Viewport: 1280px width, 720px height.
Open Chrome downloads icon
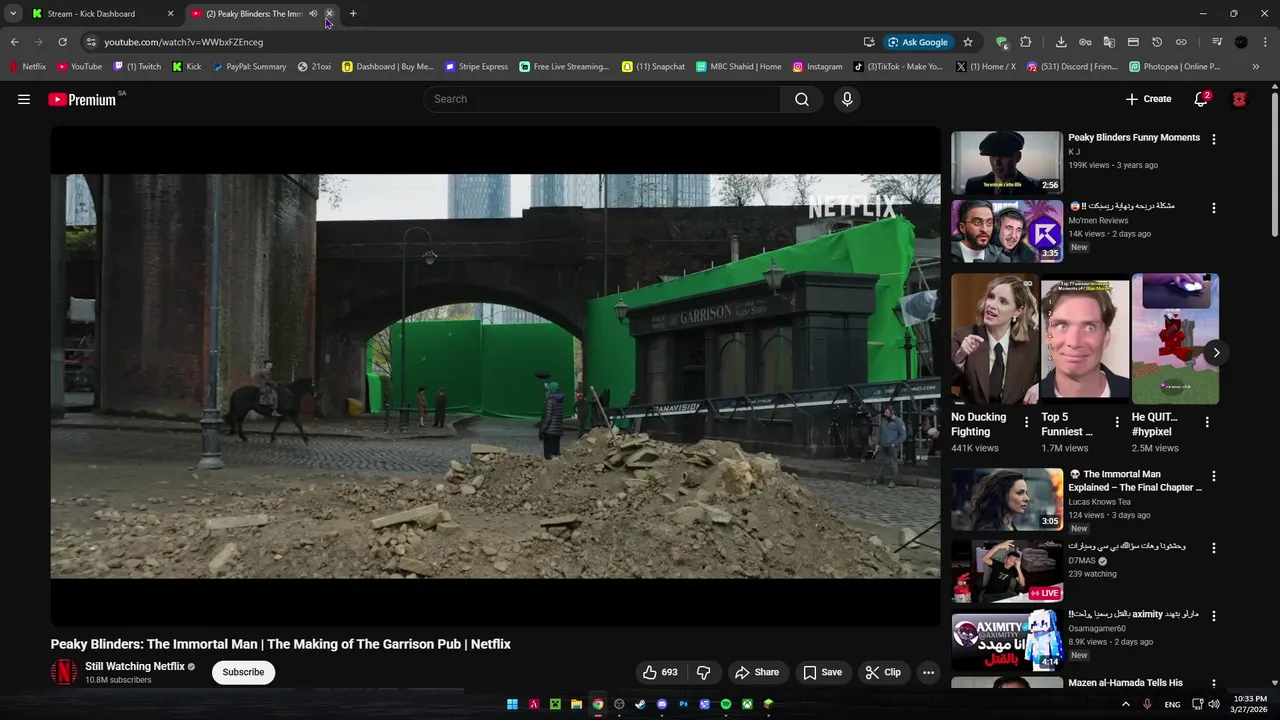(1061, 42)
